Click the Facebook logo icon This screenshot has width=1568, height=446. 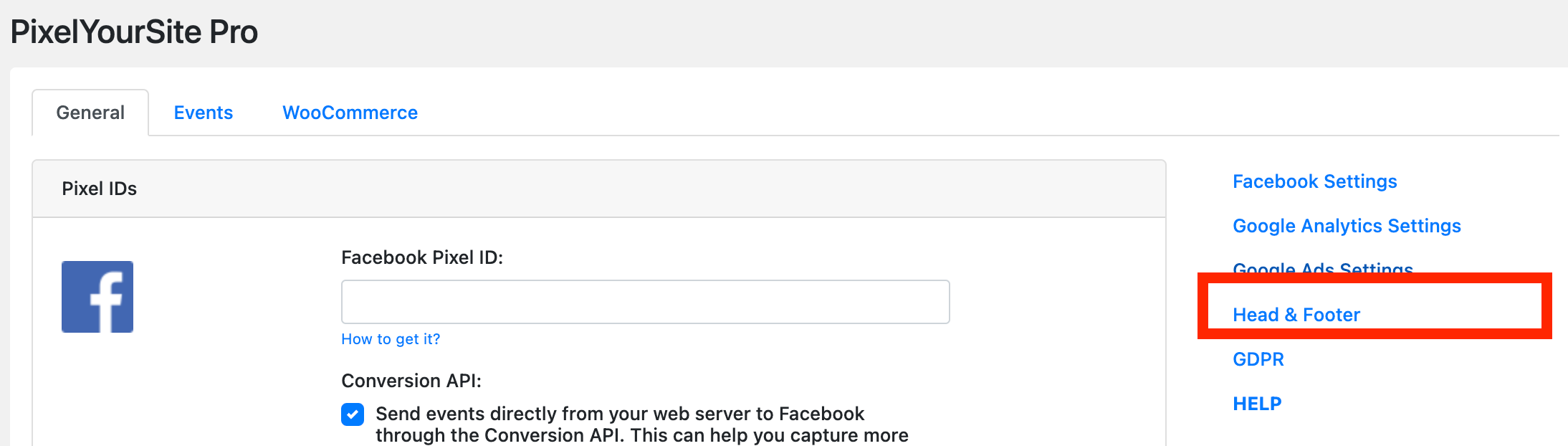pyautogui.click(x=97, y=297)
